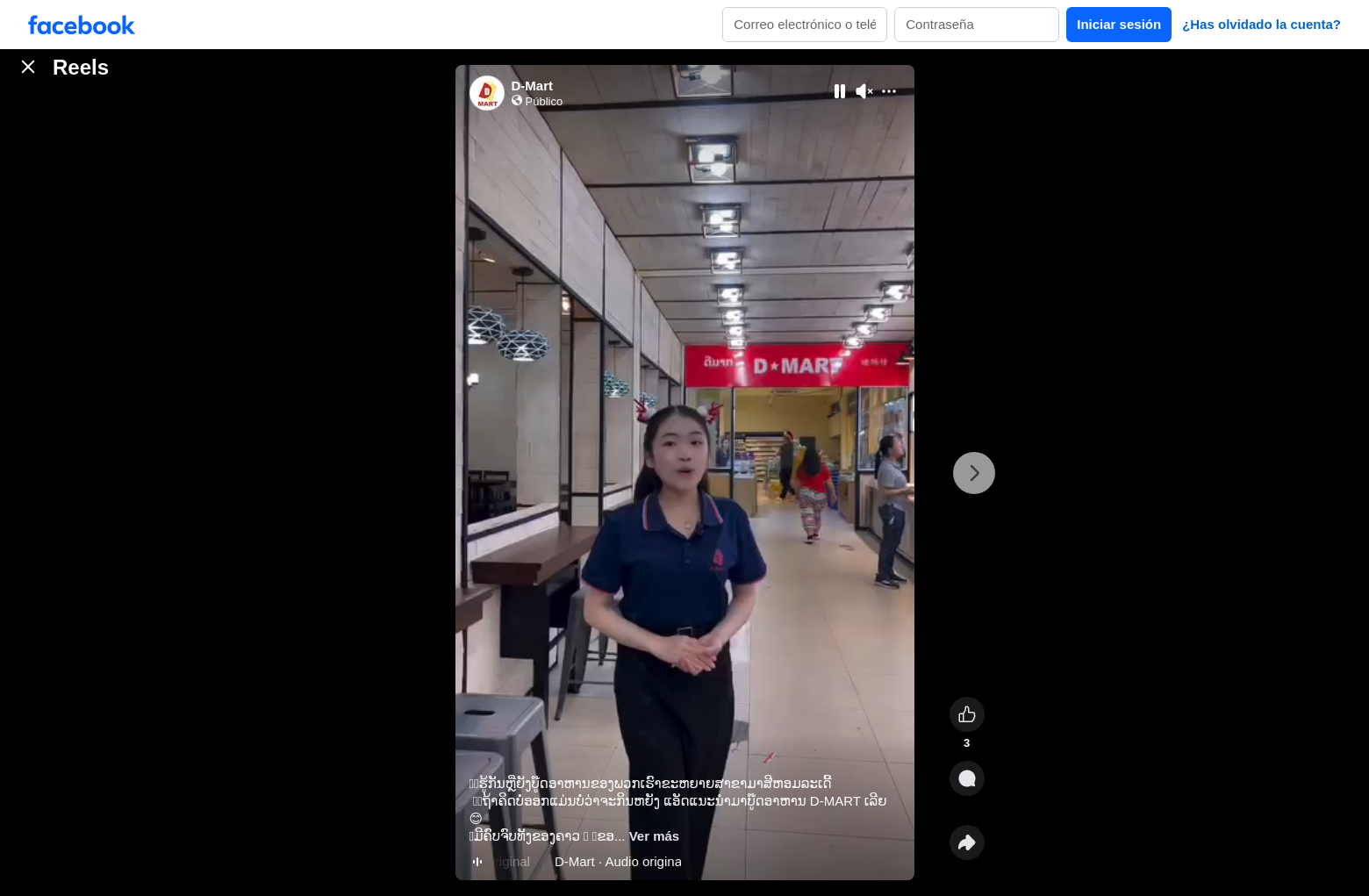This screenshot has width=1369, height=896.
Task: Click the Facebook logo
Action: tap(82, 25)
